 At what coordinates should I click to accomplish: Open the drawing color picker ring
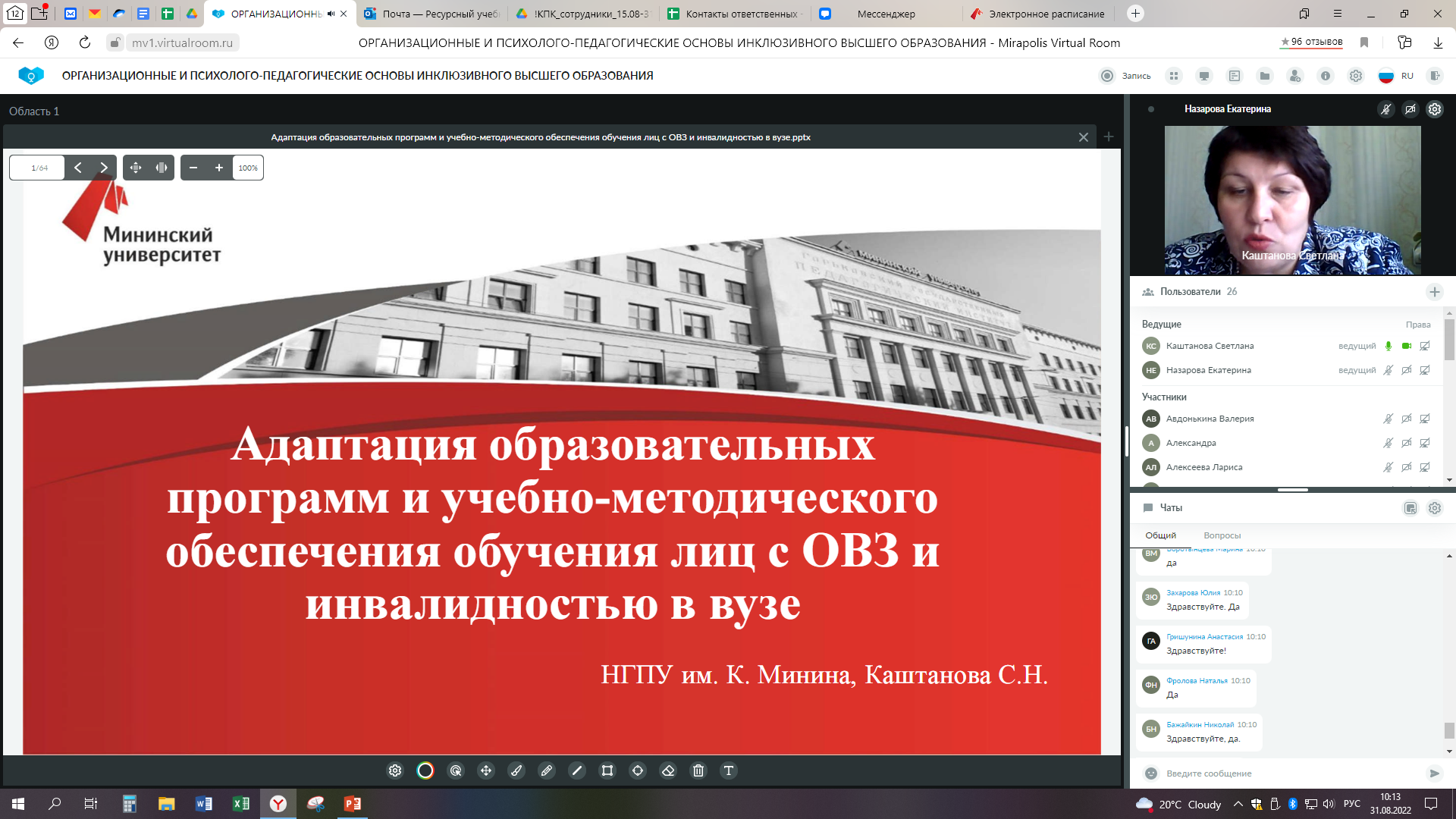click(425, 770)
